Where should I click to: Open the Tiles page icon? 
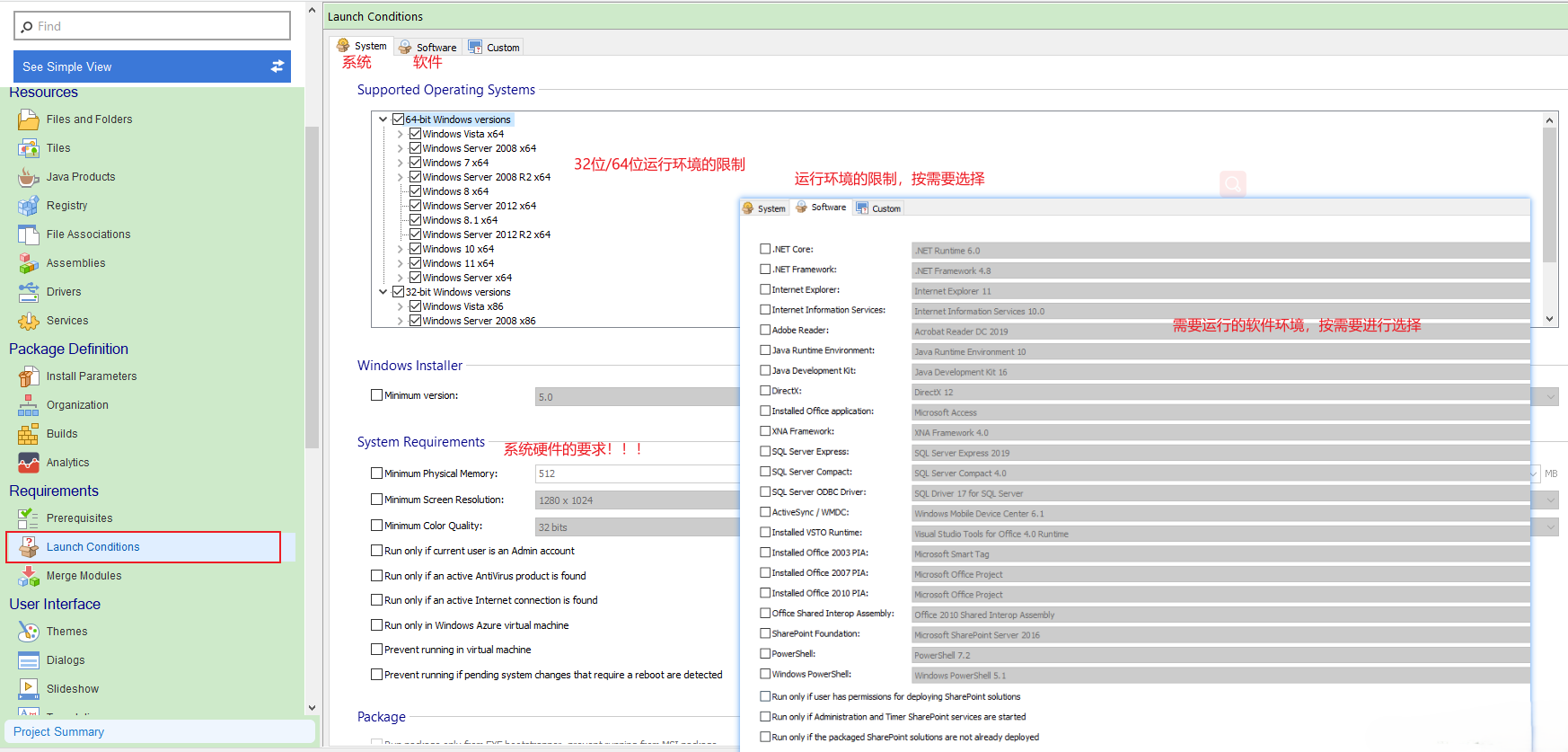tap(29, 148)
